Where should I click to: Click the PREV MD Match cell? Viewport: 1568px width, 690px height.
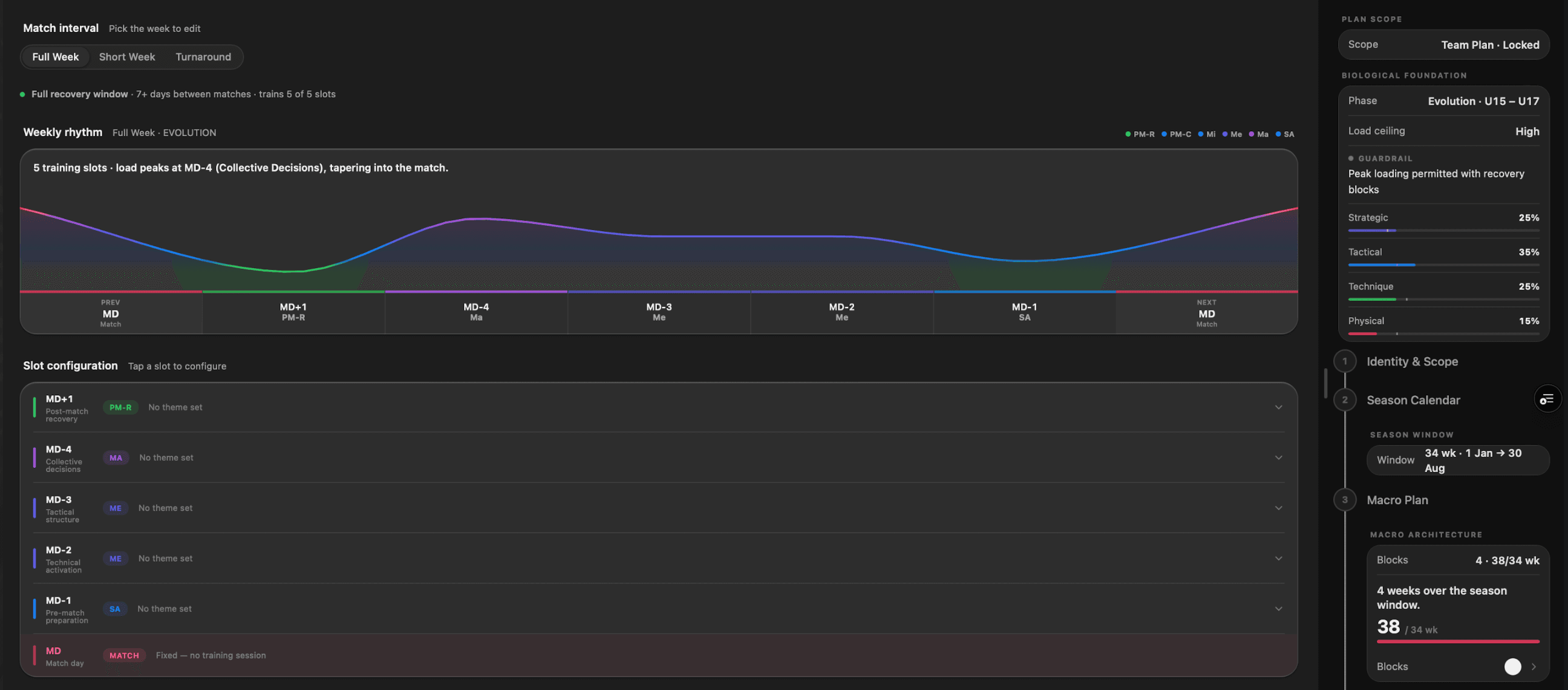tap(111, 313)
